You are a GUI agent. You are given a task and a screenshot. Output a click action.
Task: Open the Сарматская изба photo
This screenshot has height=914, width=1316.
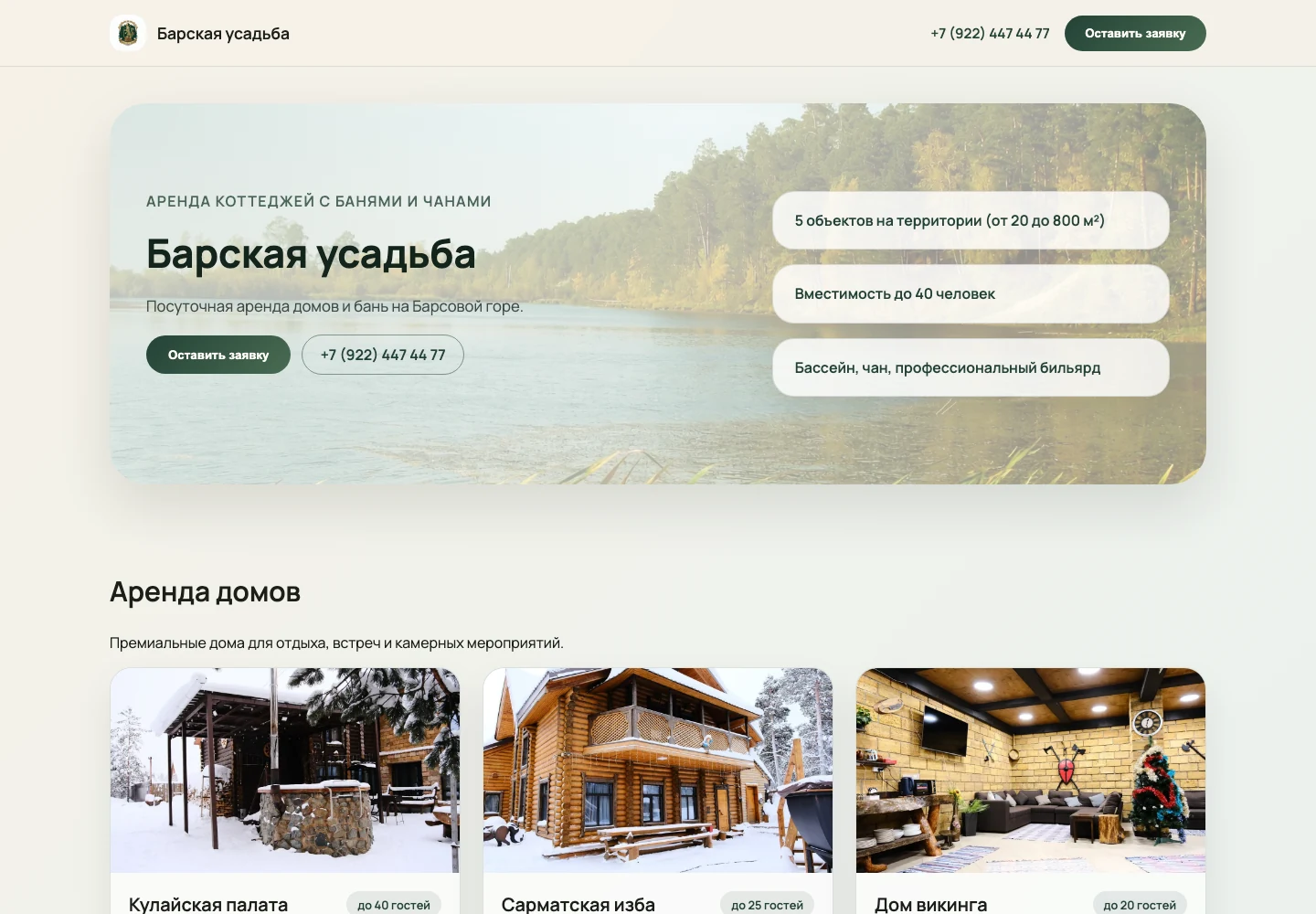tap(658, 771)
